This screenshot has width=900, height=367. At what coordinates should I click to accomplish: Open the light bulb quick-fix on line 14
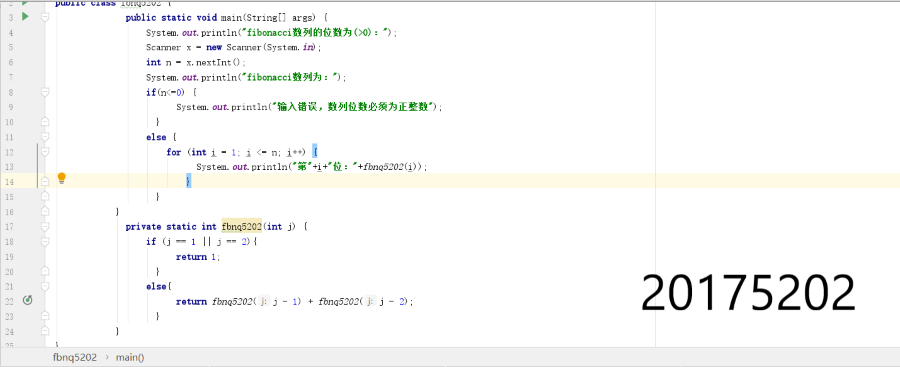pyautogui.click(x=61, y=178)
